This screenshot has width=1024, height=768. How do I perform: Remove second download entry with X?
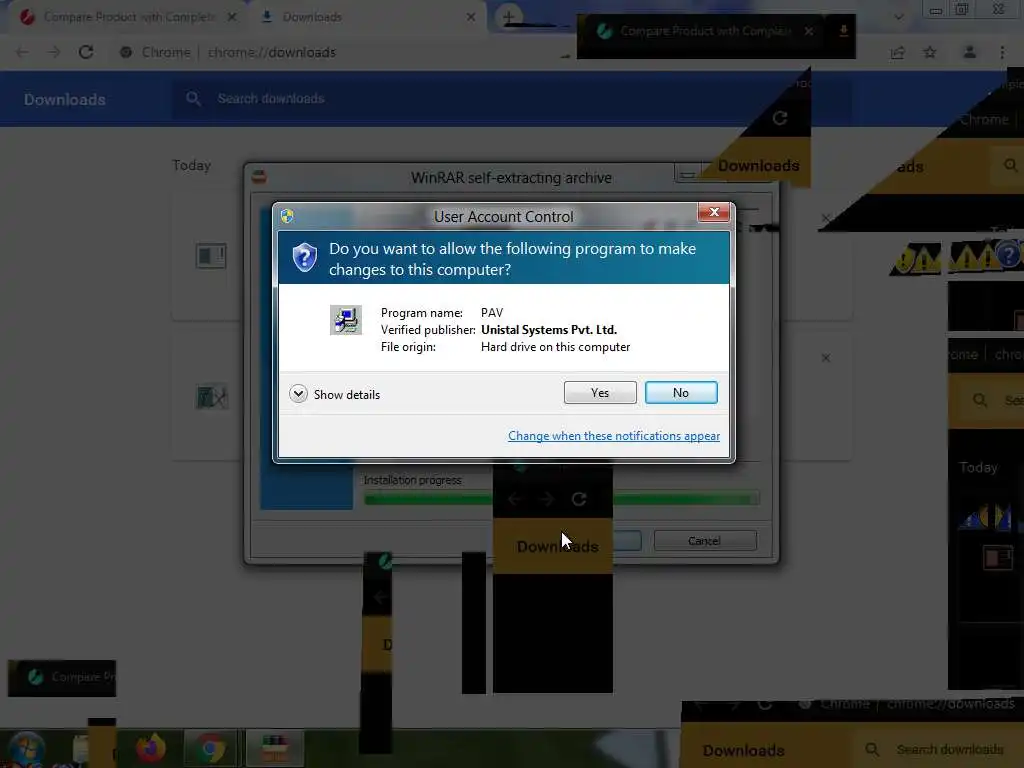tap(825, 358)
